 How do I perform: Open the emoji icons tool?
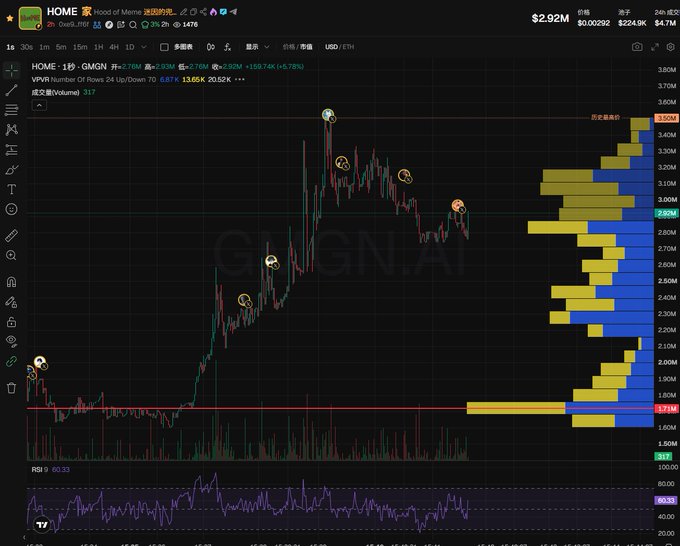point(12,209)
